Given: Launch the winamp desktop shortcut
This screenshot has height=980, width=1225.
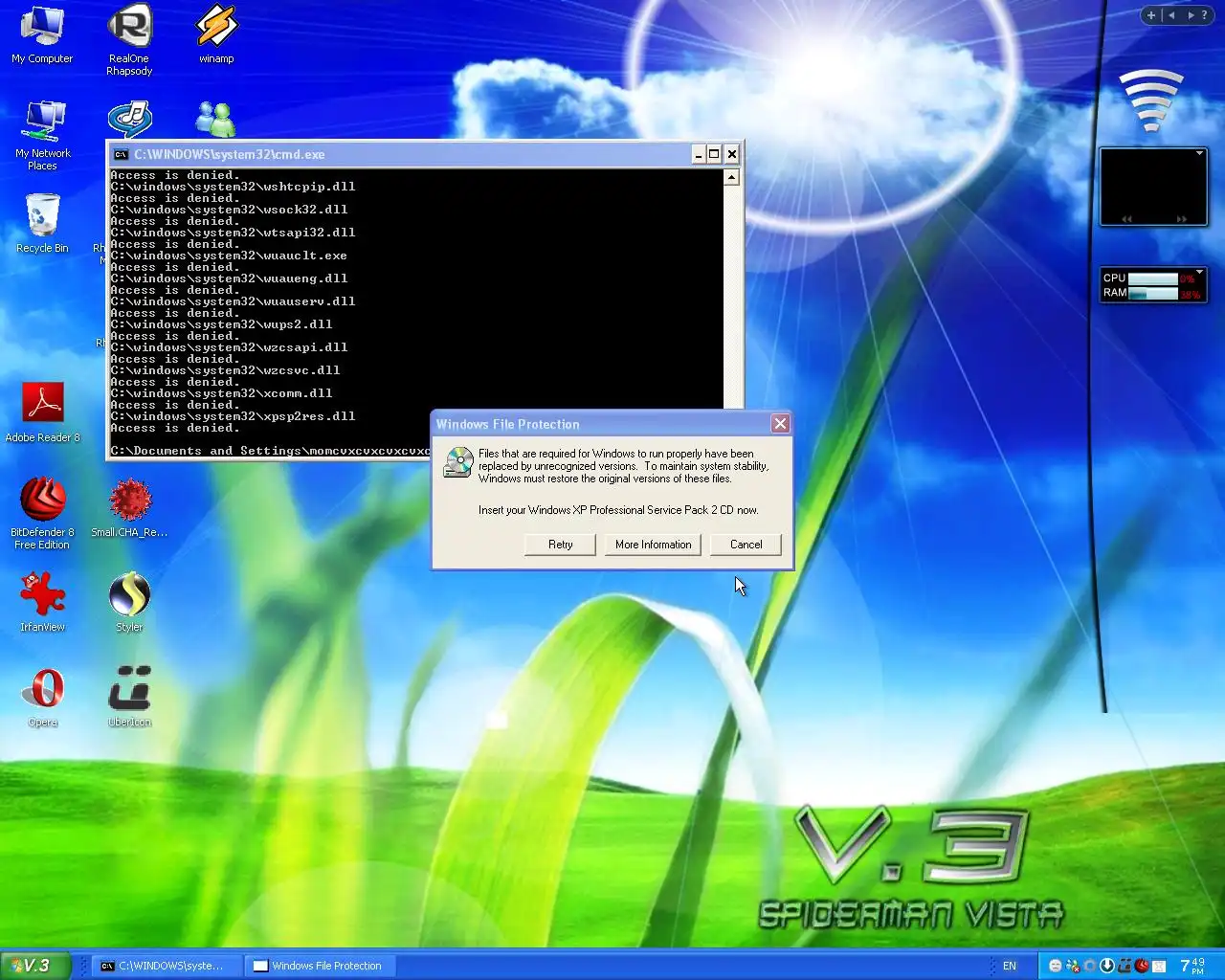Looking at the screenshot, I should [216, 35].
